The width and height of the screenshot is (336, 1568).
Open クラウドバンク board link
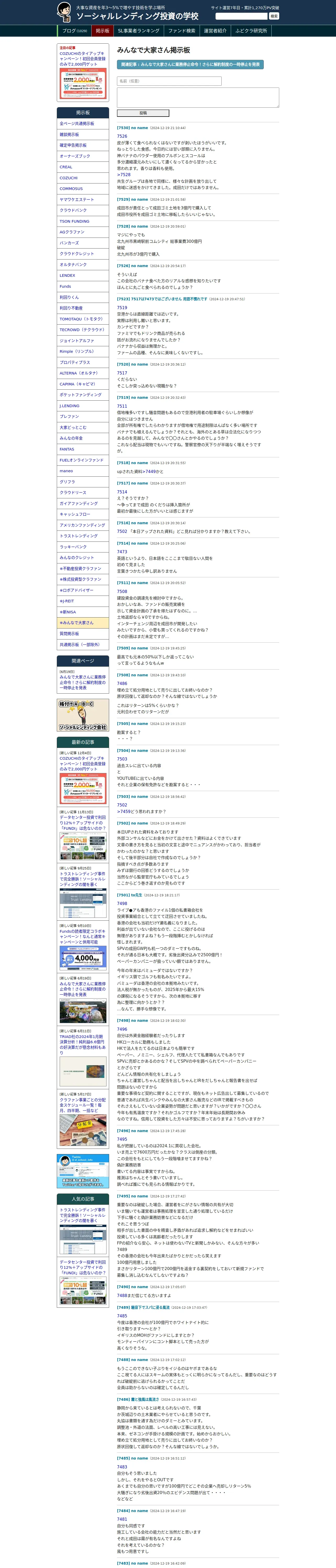83,211
